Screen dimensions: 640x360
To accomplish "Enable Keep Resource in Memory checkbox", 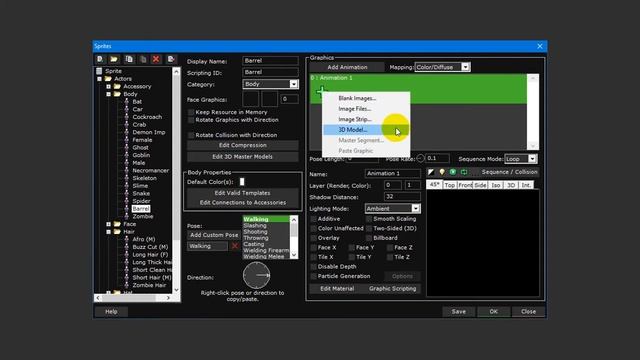I will pyautogui.click(x=191, y=112).
